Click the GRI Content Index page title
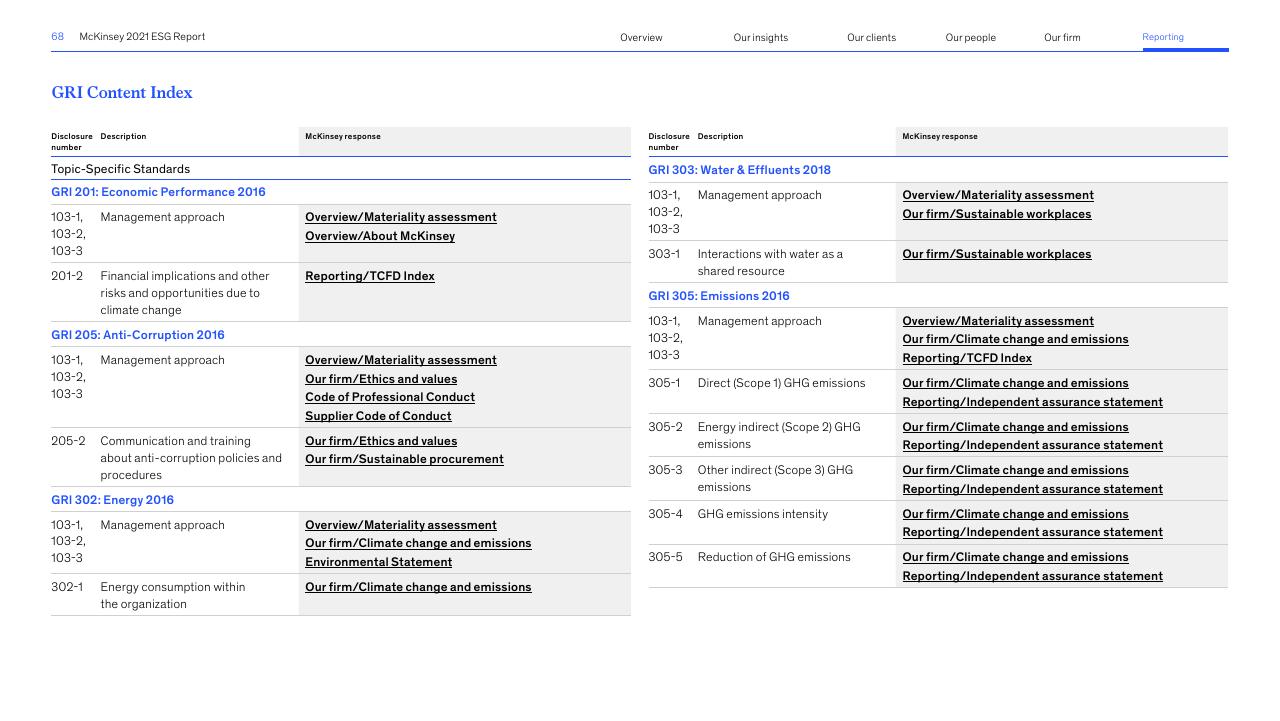Screen dimensions: 1280x721 122,92
